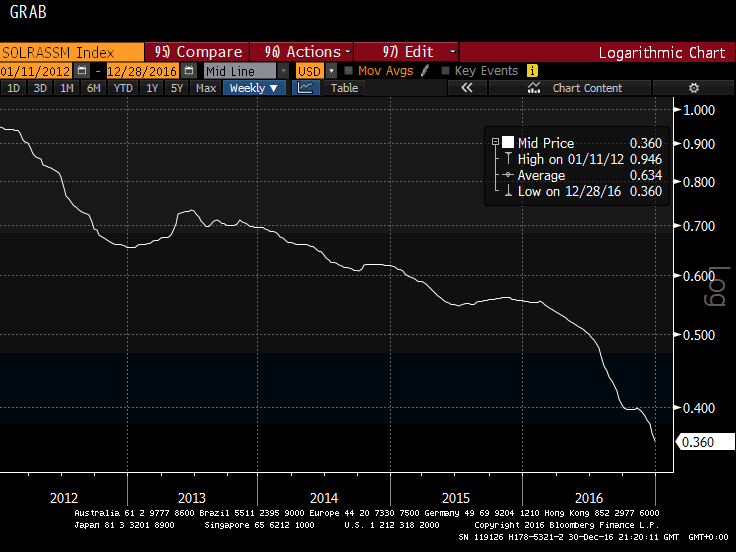
Task: Open the 96) Actions menu
Action: (x=302, y=52)
